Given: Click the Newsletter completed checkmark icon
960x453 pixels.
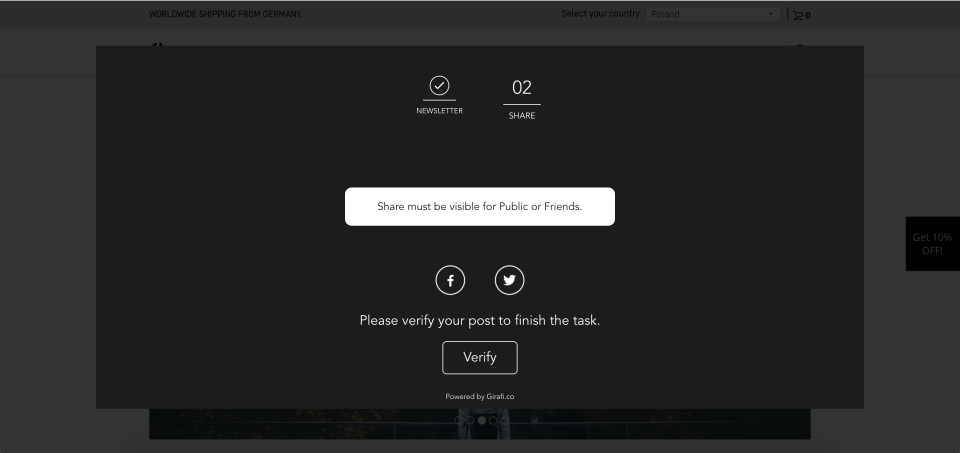Looking at the screenshot, I should [439, 86].
